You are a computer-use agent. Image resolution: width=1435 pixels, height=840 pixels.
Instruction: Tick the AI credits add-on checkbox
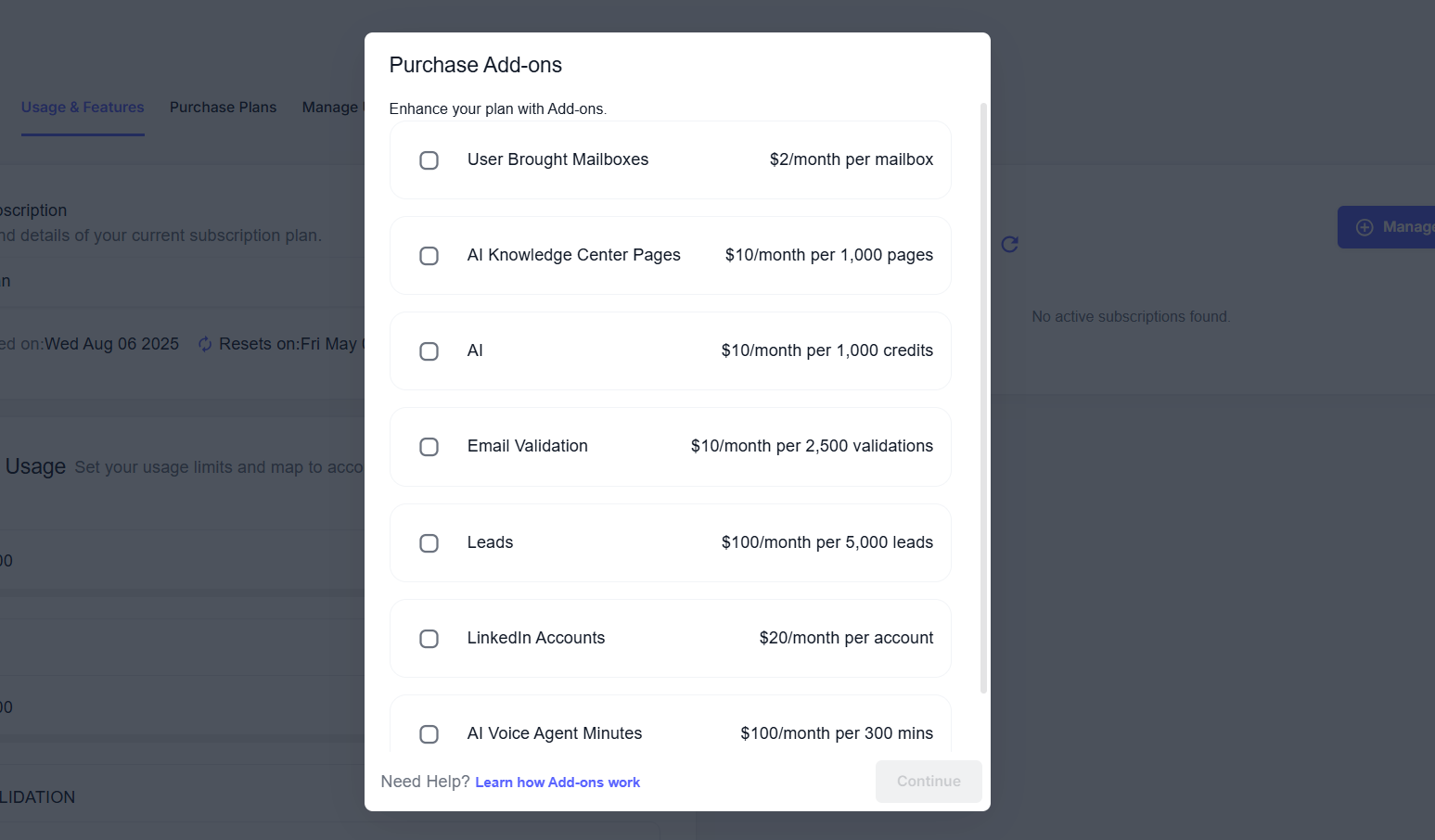[429, 351]
